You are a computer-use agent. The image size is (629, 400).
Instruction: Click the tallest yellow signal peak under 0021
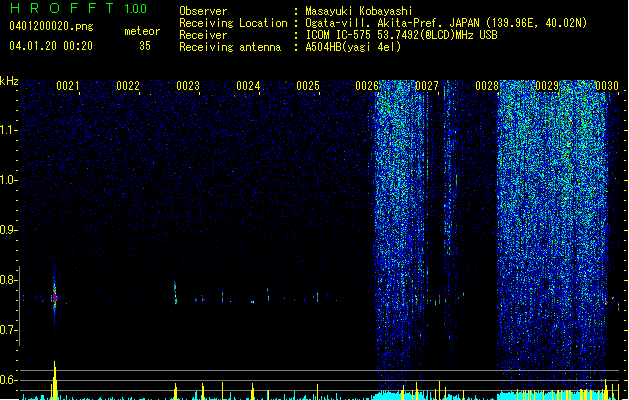pyautogui.click(x=55, y=380)
